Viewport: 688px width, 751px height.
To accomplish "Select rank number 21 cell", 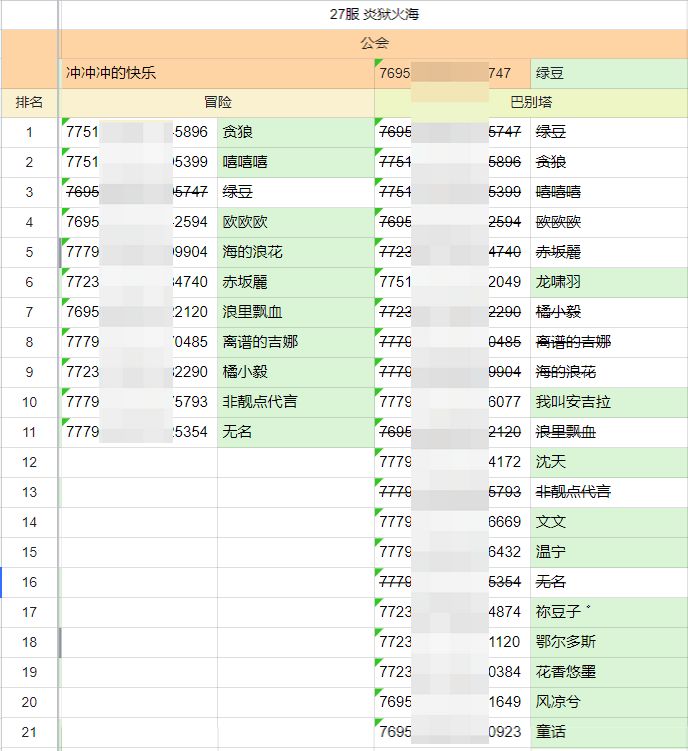I will [29, 732].
